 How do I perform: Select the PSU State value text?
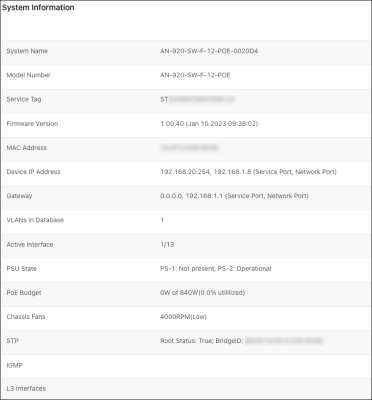[x=216, y=269]
